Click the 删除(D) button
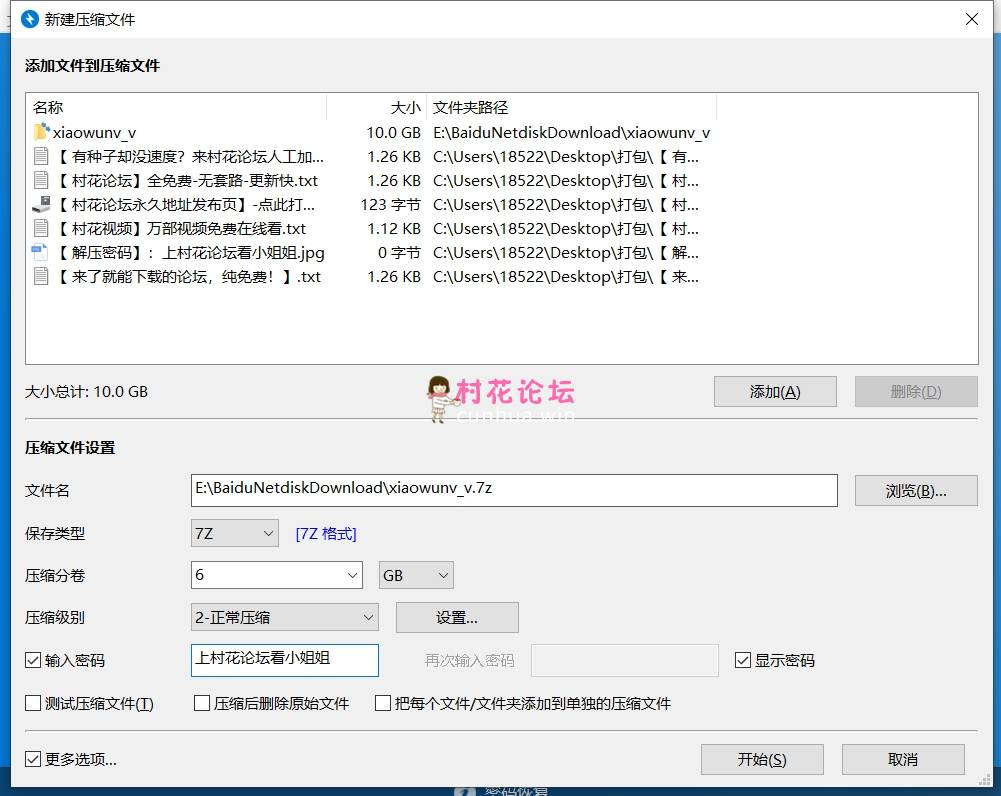Viewport: 1001px width, 796px height. coord(916,391)
